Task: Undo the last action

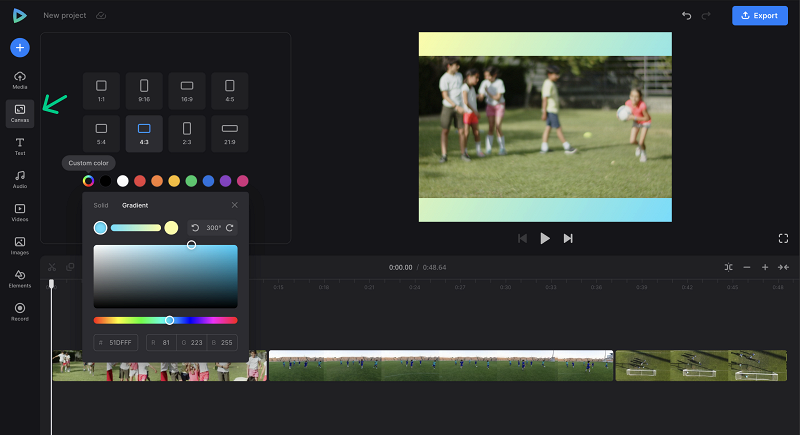Action: [687, 16]
